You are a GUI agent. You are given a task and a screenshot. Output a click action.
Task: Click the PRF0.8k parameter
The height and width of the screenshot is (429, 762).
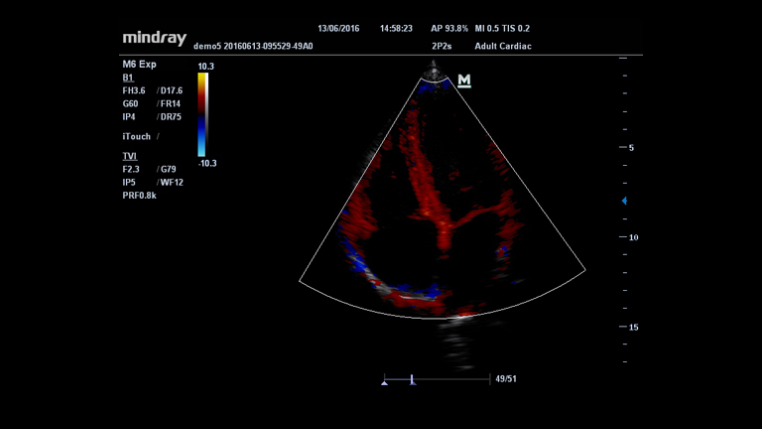click(139, 196)
